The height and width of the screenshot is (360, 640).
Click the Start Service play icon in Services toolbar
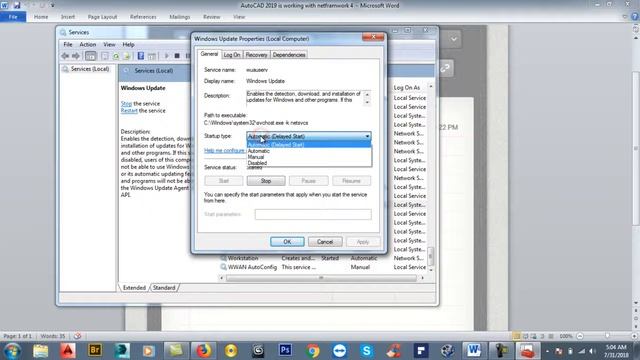tap(166, 56)
